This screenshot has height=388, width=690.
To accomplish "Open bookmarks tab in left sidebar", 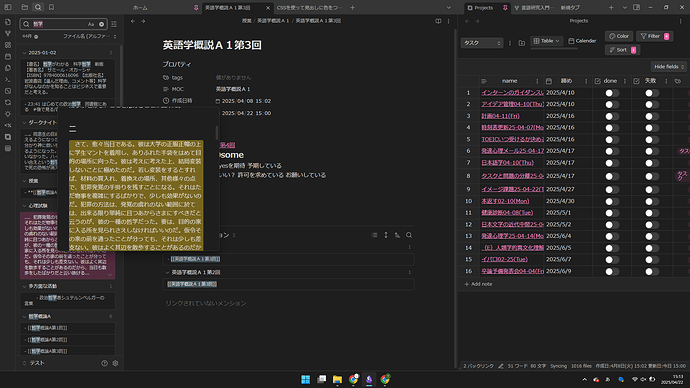I will 51,7.
